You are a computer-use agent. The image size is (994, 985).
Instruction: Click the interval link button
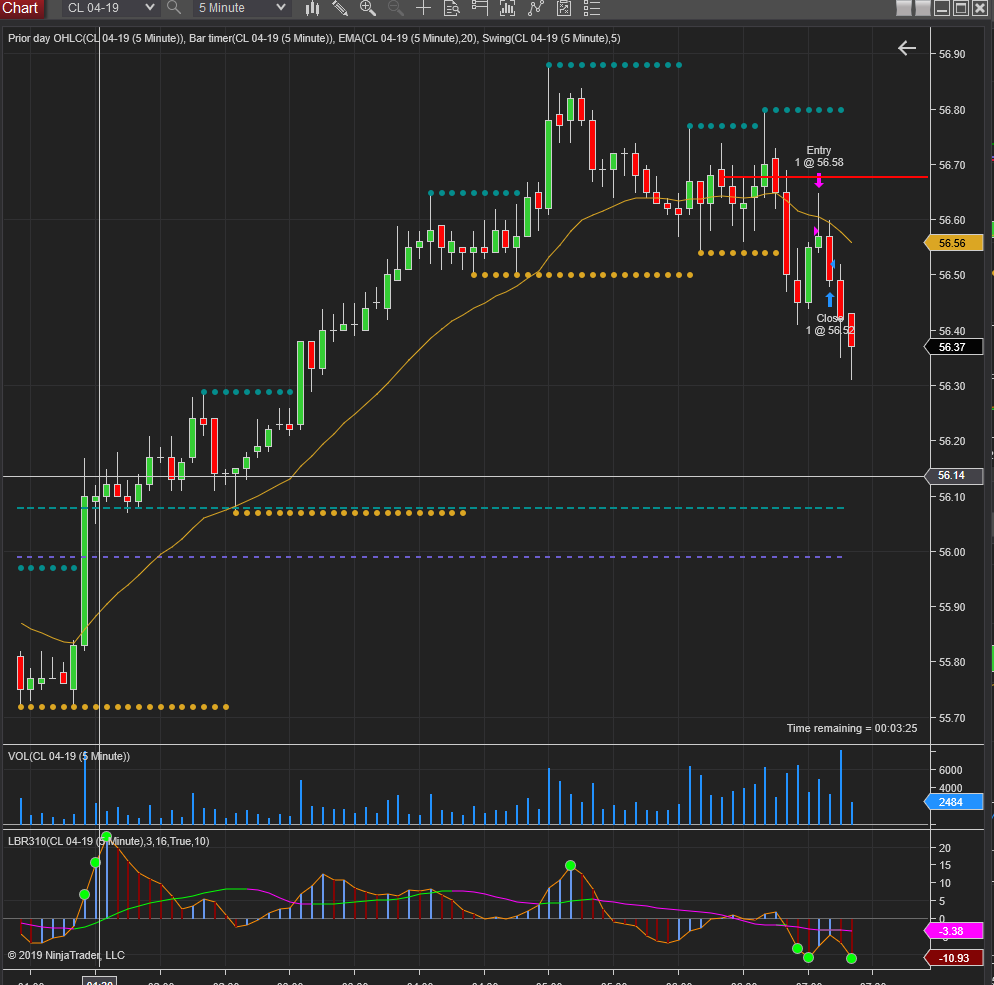(x=923, y=8)
